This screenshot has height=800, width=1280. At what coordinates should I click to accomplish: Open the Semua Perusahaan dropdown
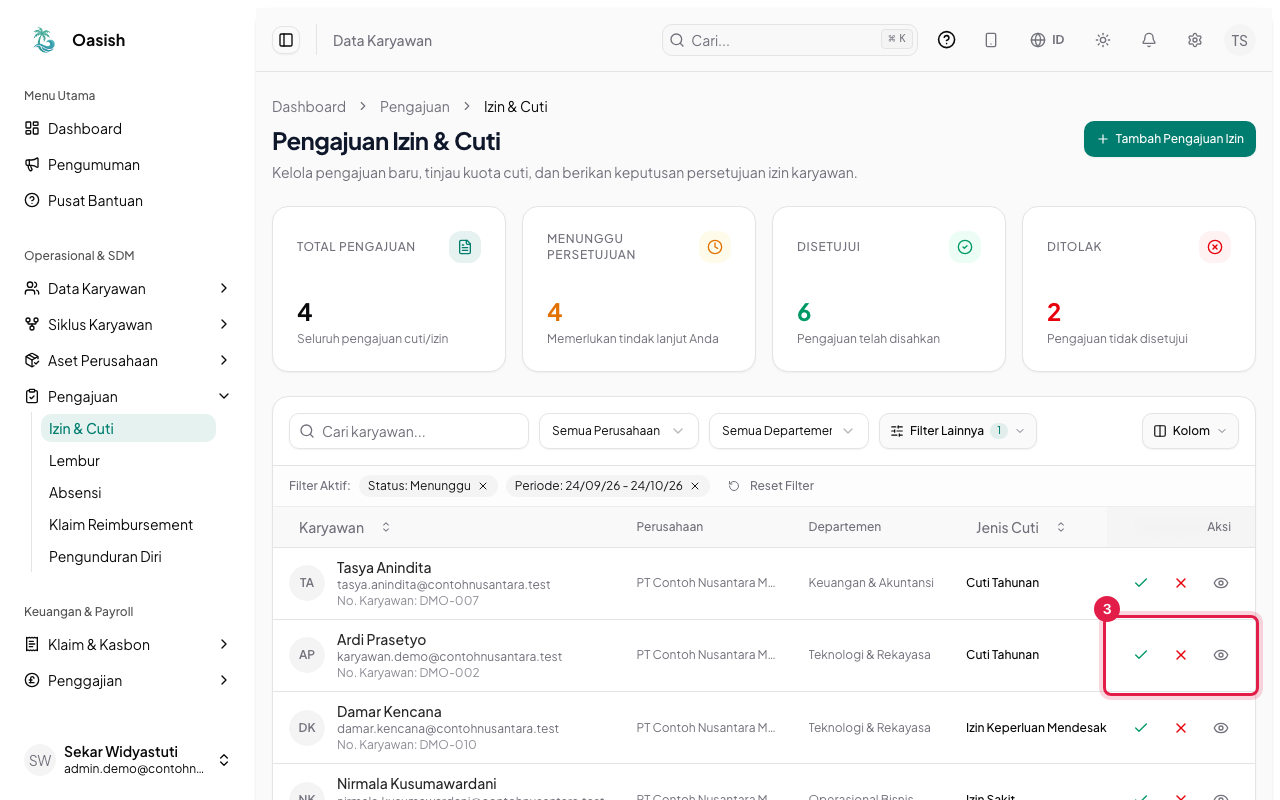click(x=619, y=431)
